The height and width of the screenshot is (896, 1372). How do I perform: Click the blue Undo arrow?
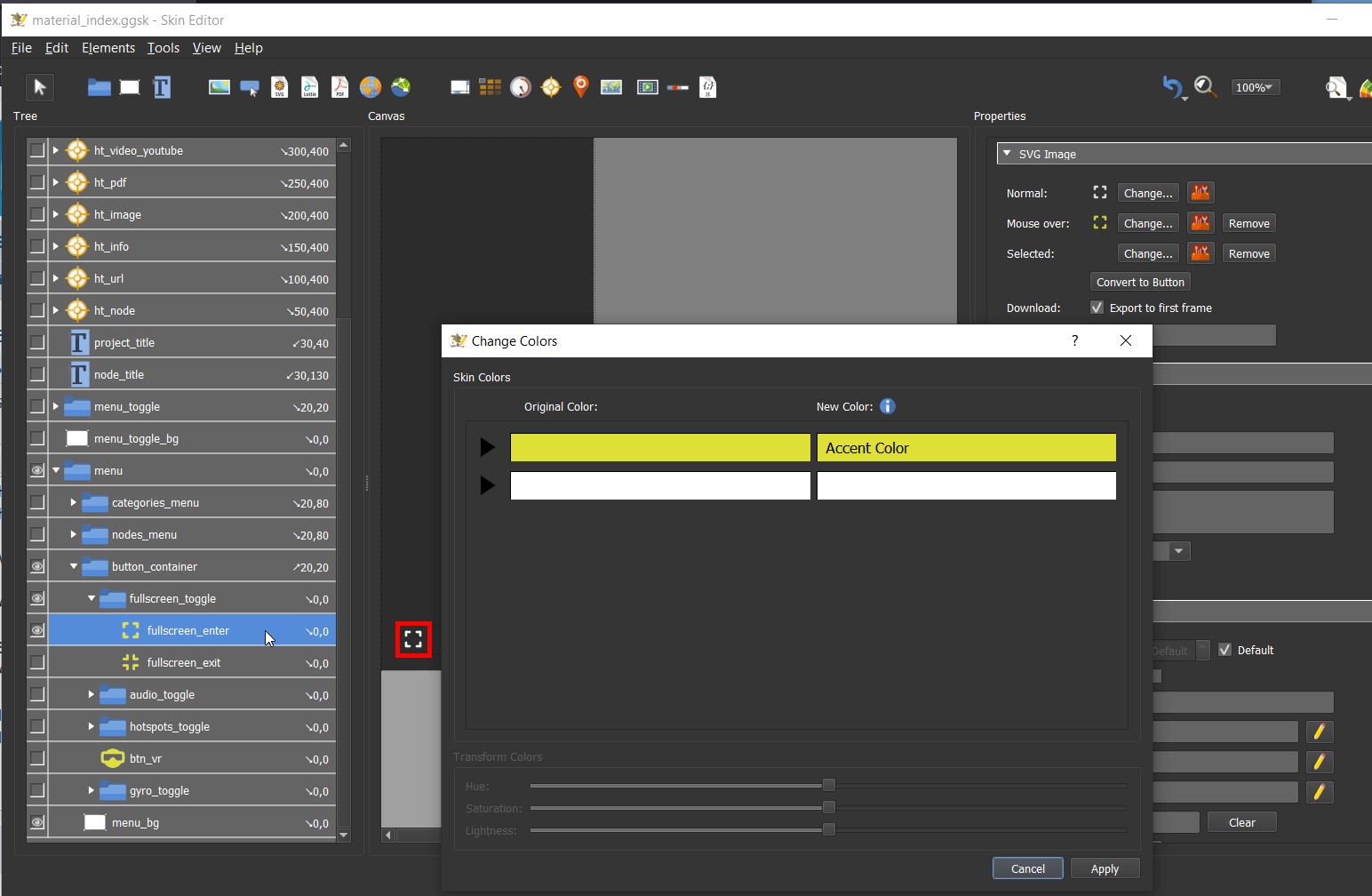click(1173, 87)
